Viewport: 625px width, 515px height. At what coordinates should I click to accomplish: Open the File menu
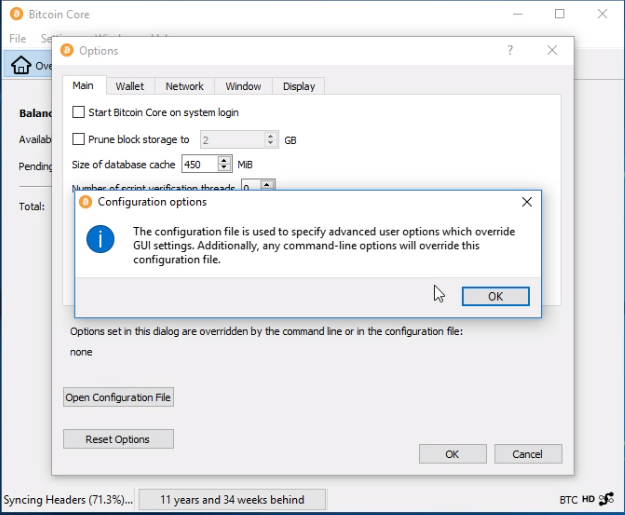(18, 39)
